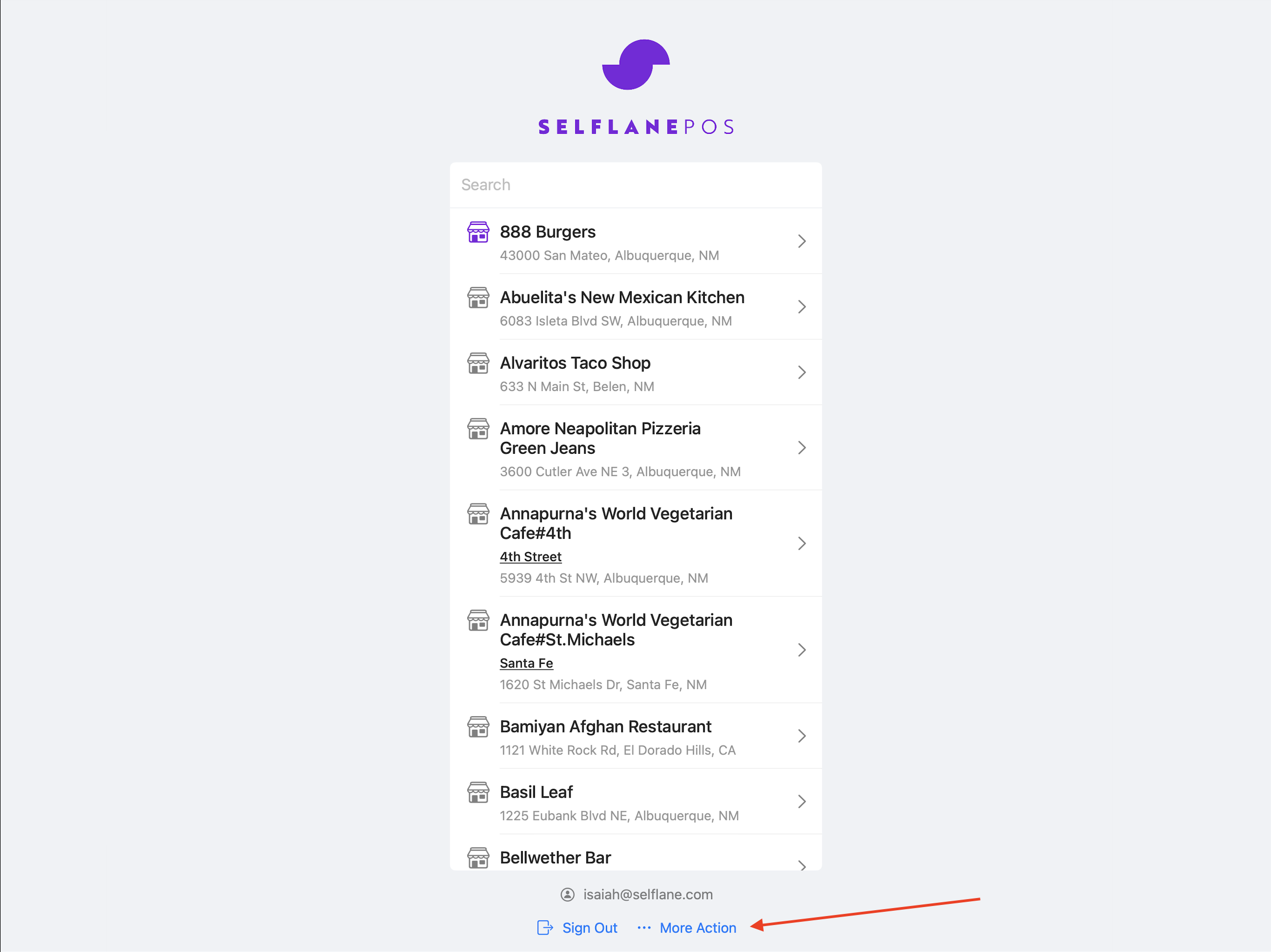The height and width of the screenshot is (952, 1271).
Task: Open 888 Burgers via its chevron
Action: (x=802, y=241)
